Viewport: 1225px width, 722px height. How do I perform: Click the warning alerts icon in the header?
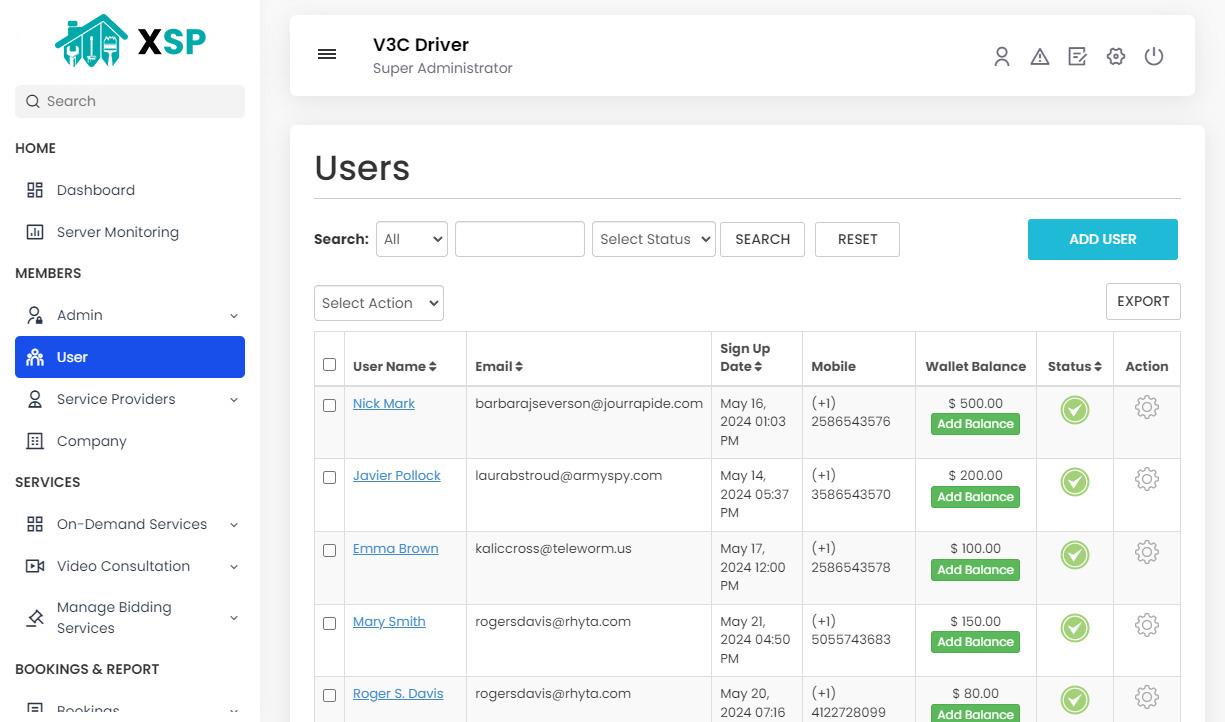coord(1040,57)
